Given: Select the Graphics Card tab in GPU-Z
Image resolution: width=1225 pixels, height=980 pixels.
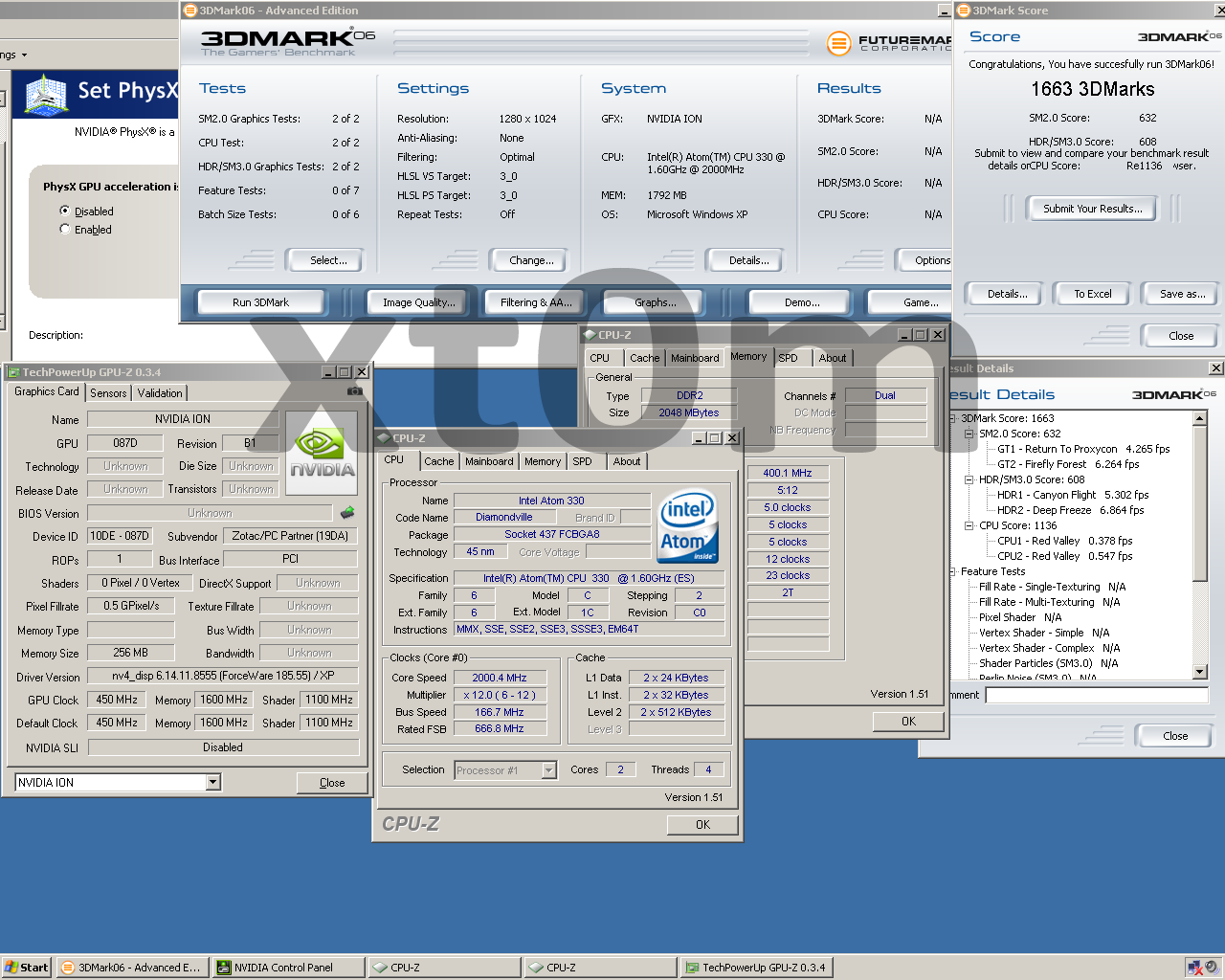Looking at the screenshot, I should point(47,391).
